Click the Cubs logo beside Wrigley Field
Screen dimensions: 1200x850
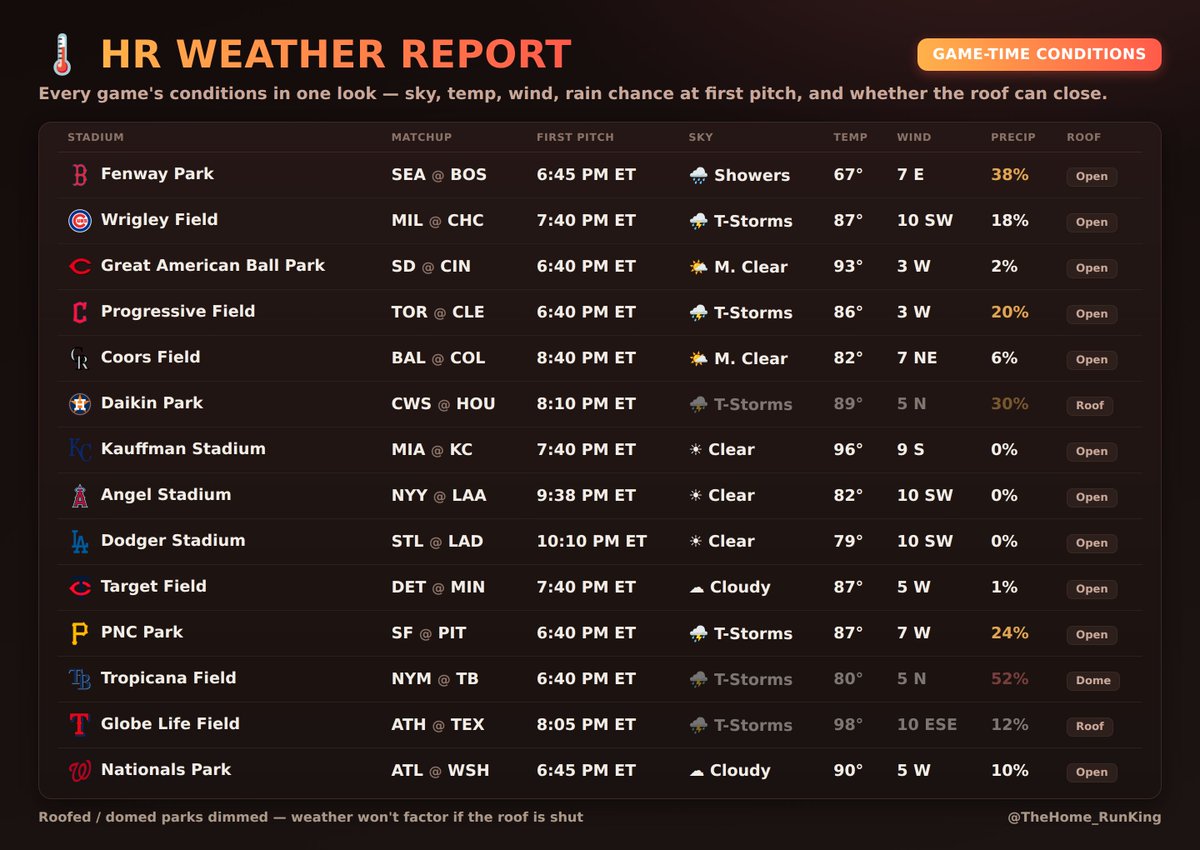tap(79, 221)
